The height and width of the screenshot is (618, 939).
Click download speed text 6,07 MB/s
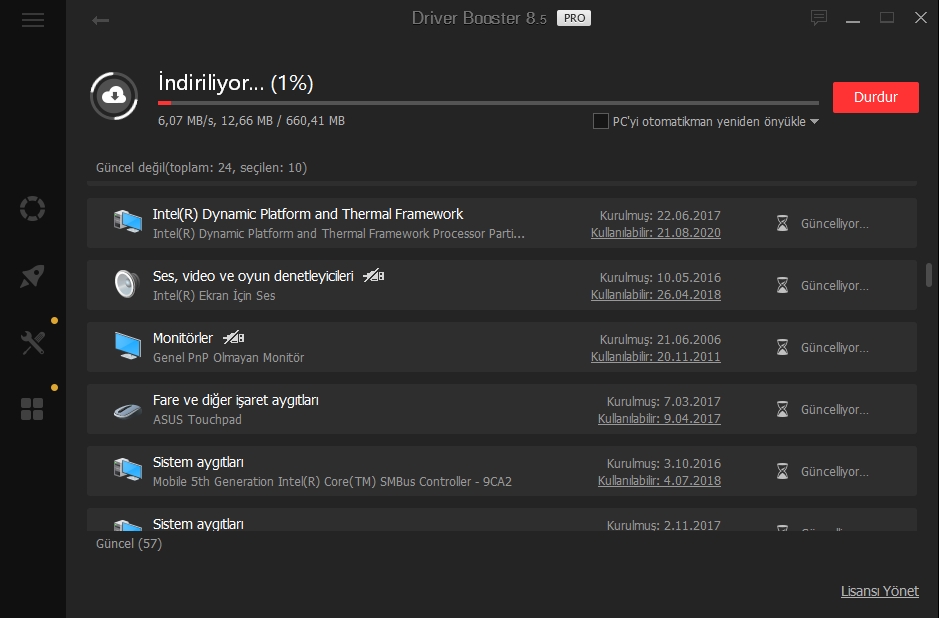point(186,121)
